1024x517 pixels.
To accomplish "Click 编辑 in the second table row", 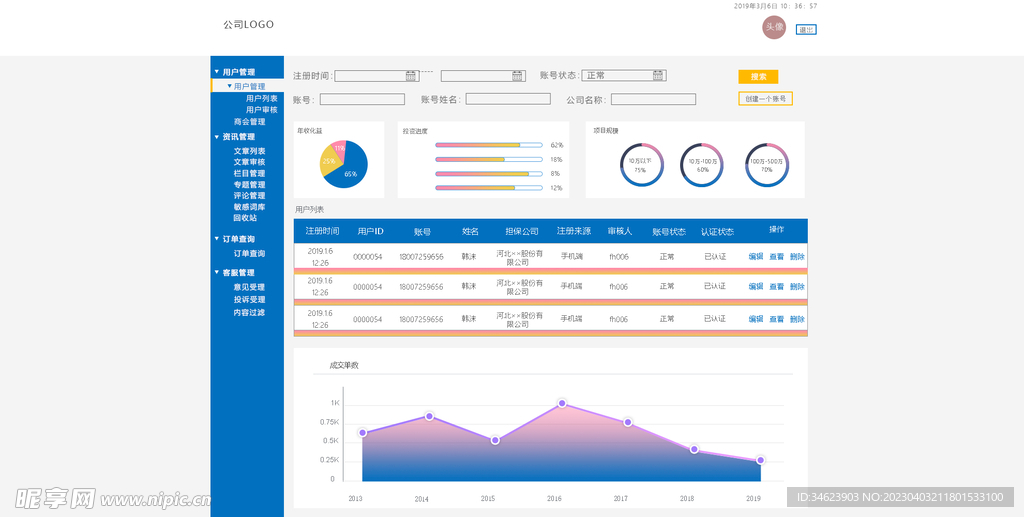I will pyautogui.click(x=756, y=287).
